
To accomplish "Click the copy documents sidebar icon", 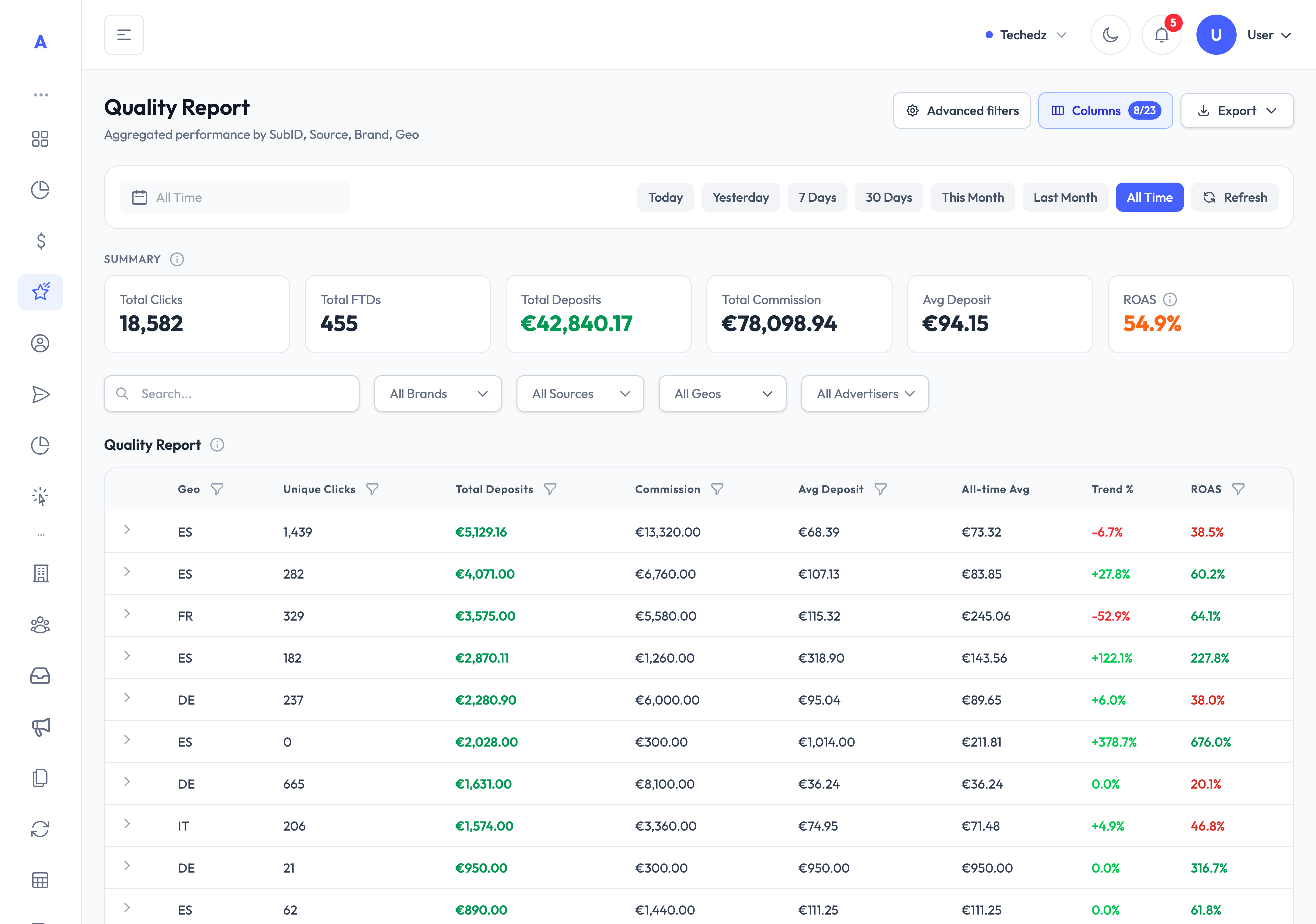I will pyautogui.click(x=40, y=778).
